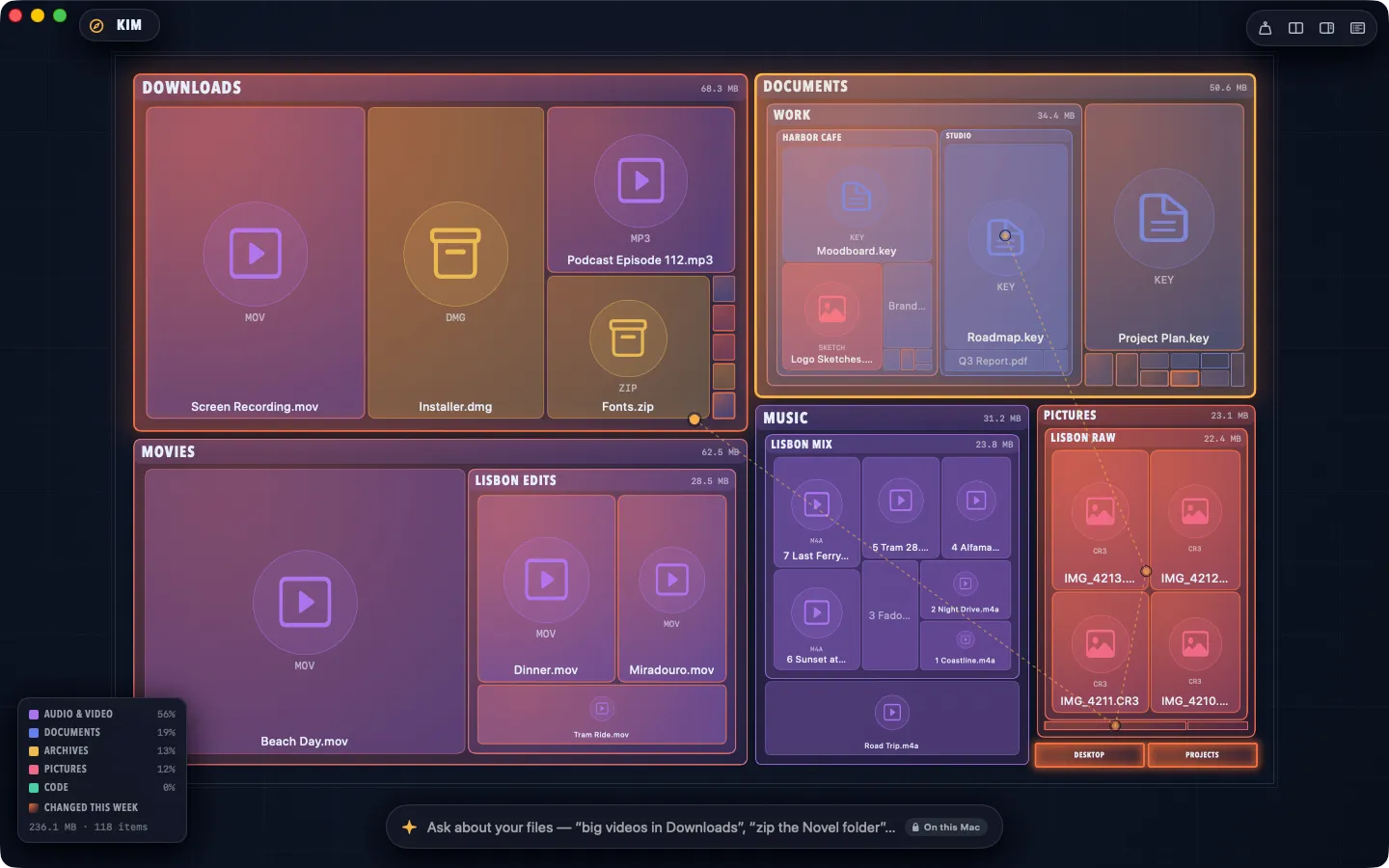Click the purple Audio & Video color swatch
Viewport: 1389px width, 868px height.
click(x=34, y=715)
